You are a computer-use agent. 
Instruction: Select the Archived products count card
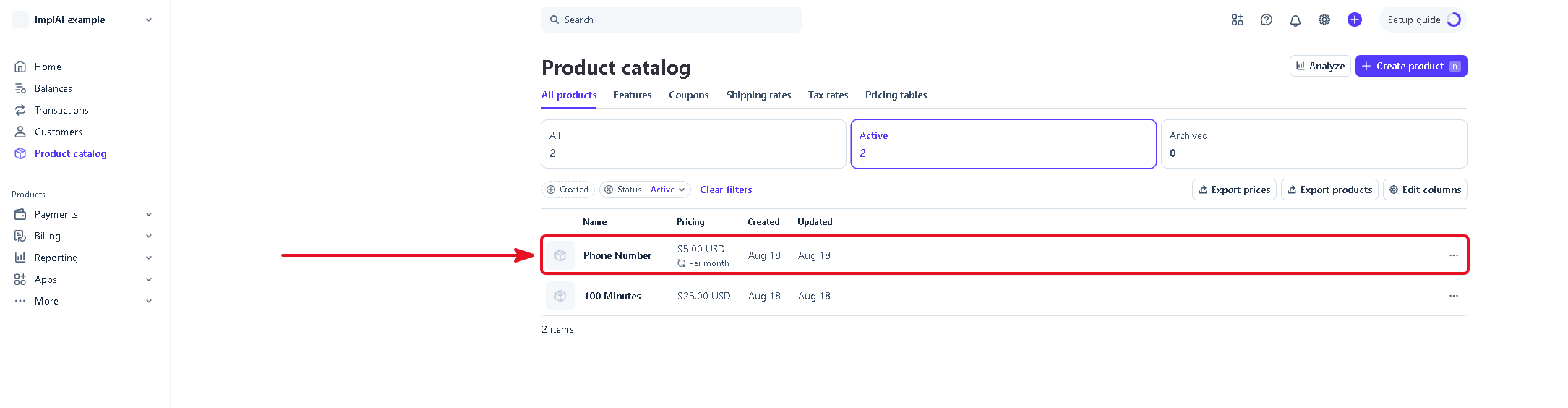(1314, 144)
